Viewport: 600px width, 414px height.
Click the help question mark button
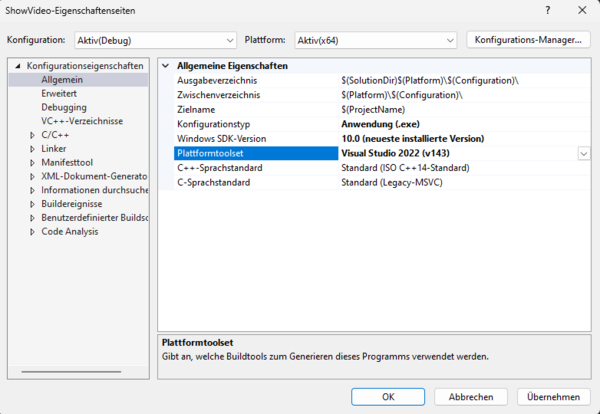pos(547,10)
